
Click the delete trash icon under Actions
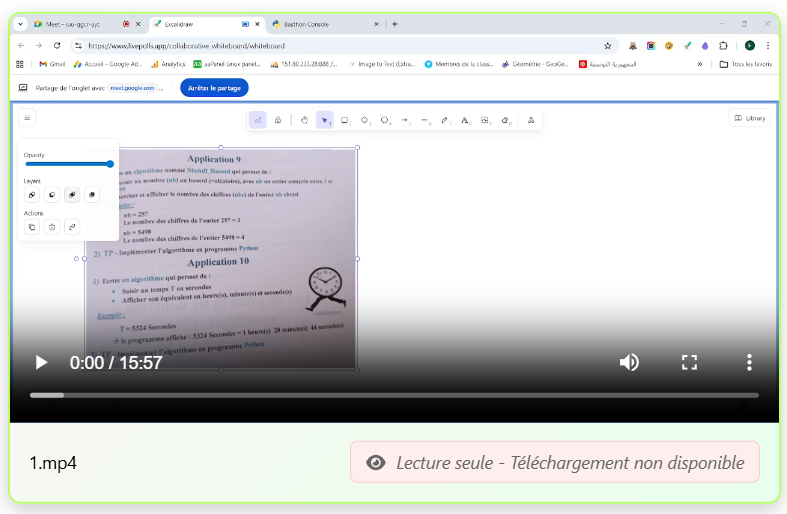[x=52, y=227]
